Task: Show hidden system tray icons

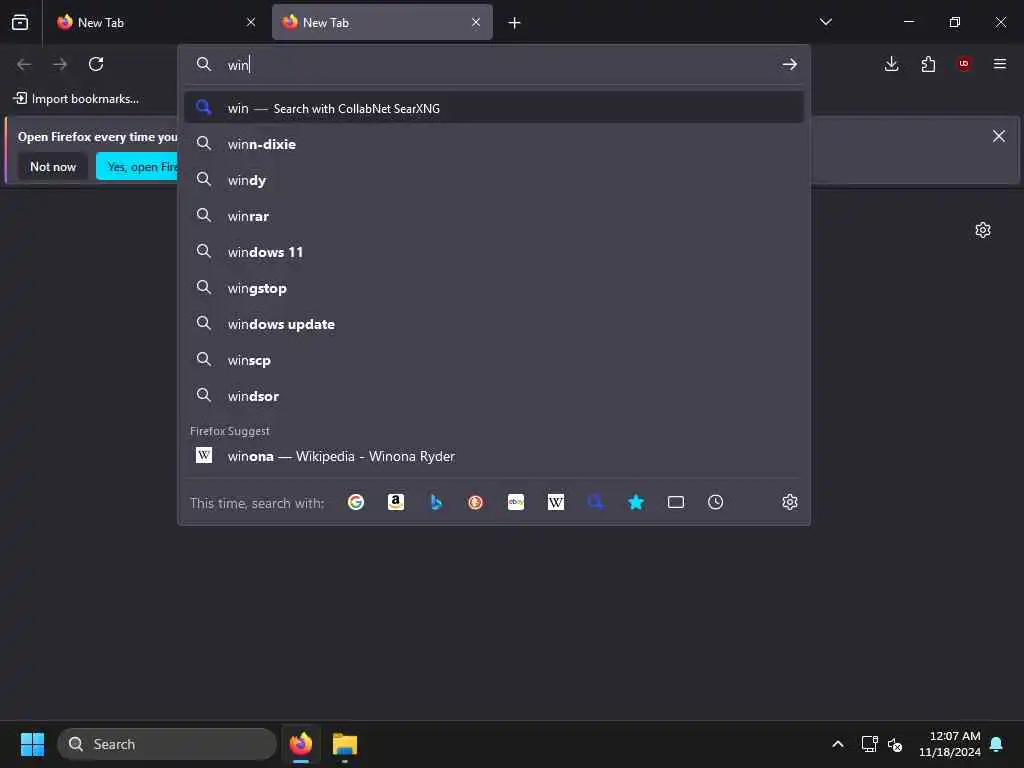Action: 838,744
